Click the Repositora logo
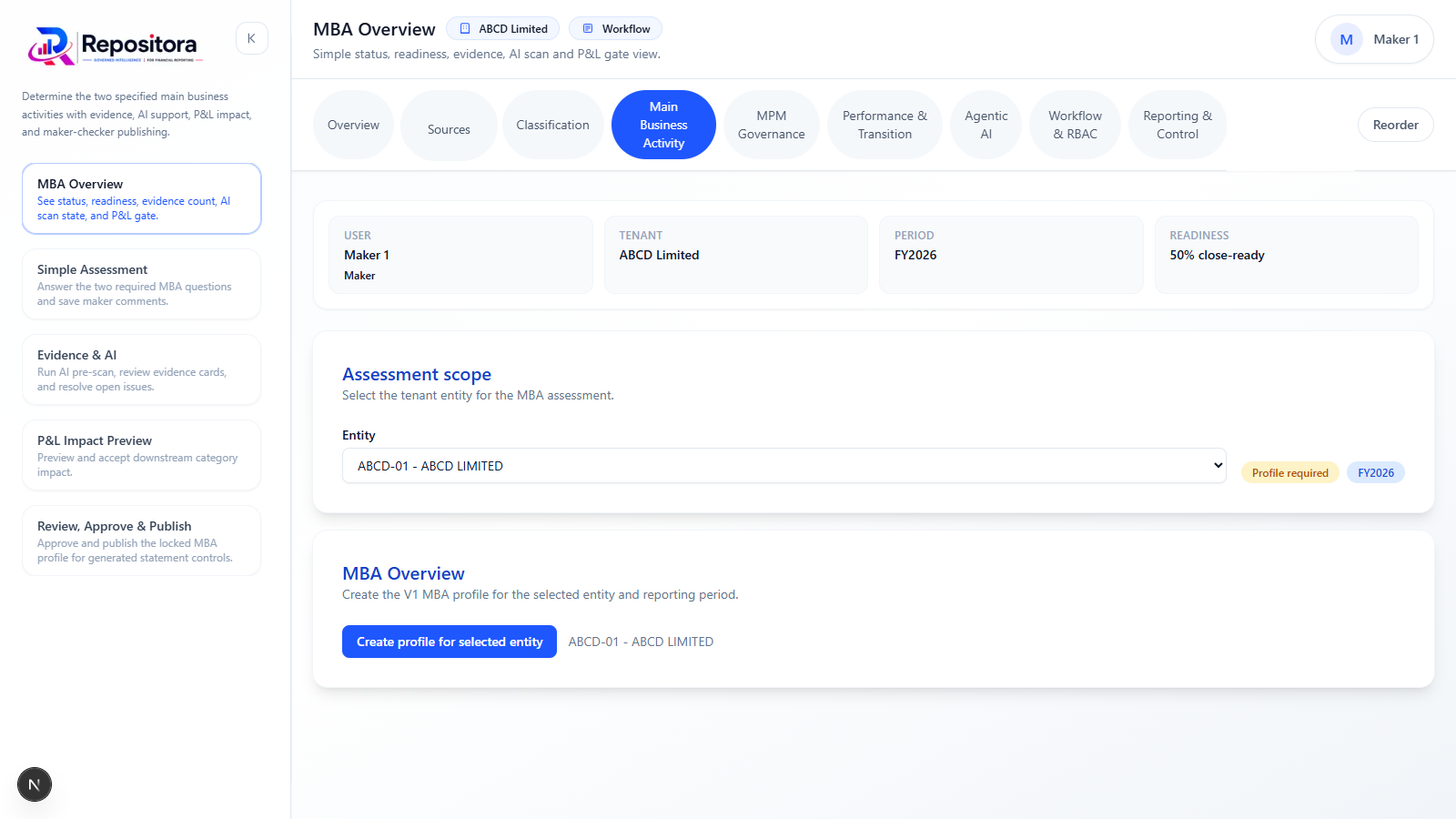Screen dimensions: 1456x819 (x=116, y=45)
